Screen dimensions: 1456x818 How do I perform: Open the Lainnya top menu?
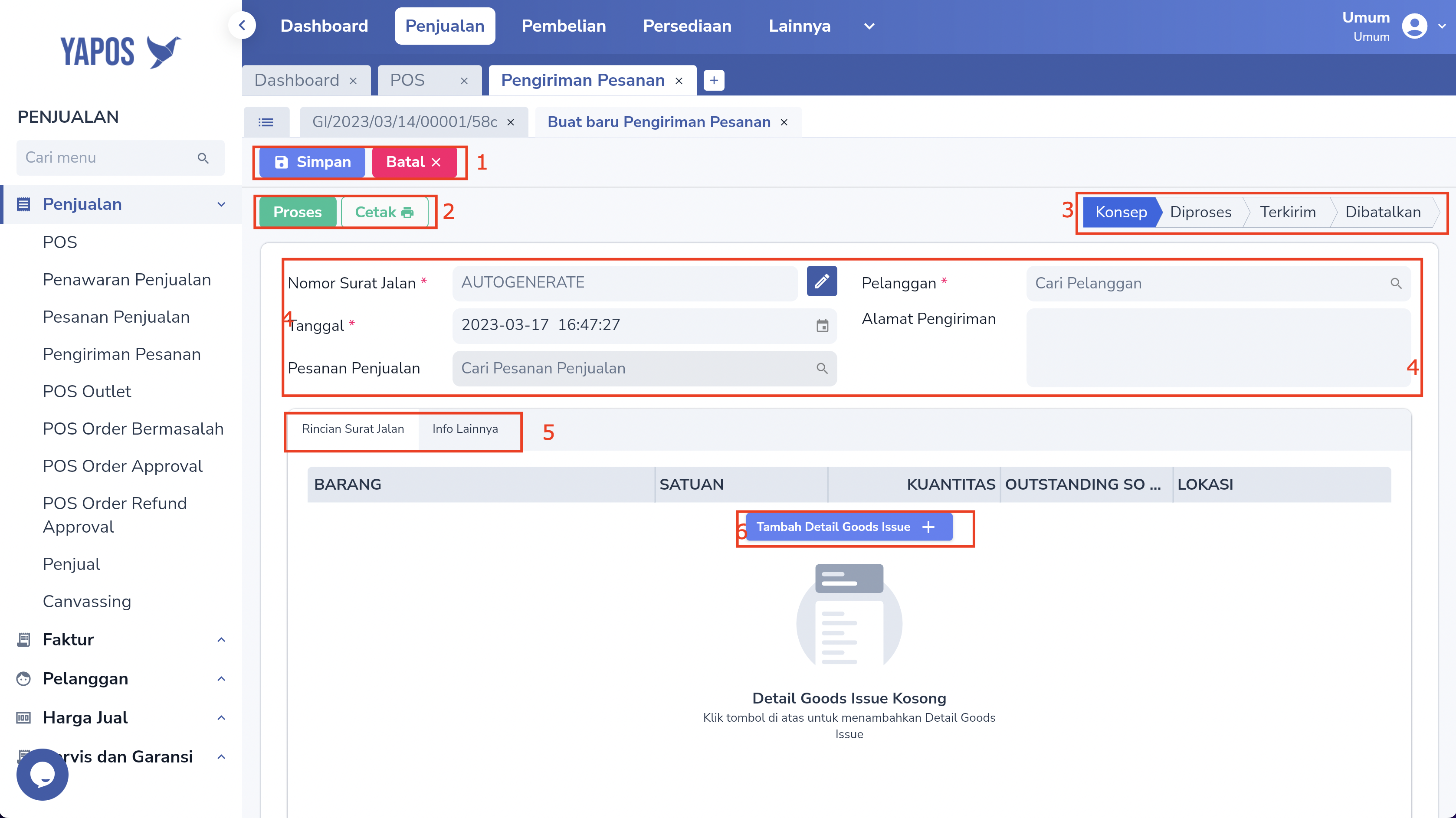(799, 26)
